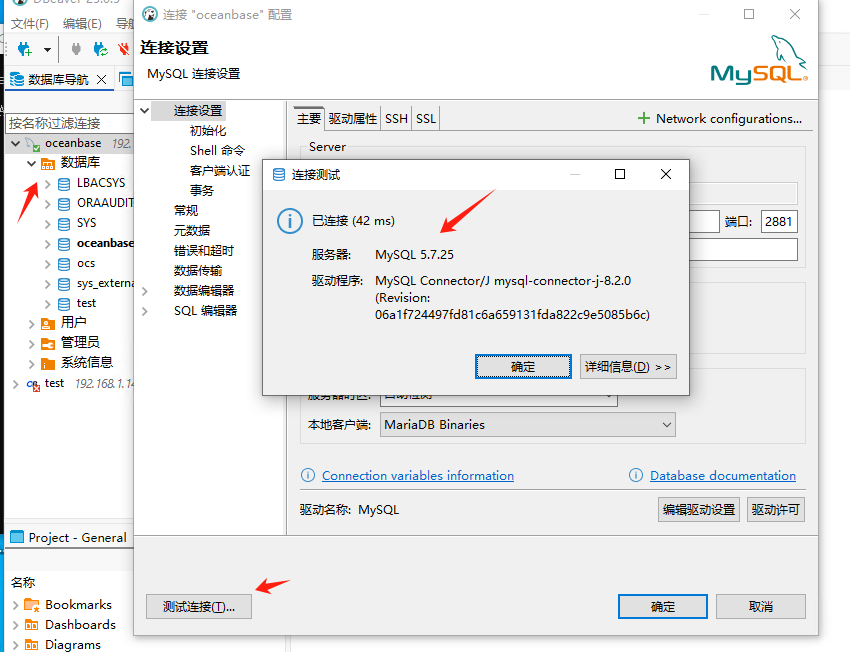Expand the LBACSYS database
This screenshot has width=850, height=652.
point(48,184)
